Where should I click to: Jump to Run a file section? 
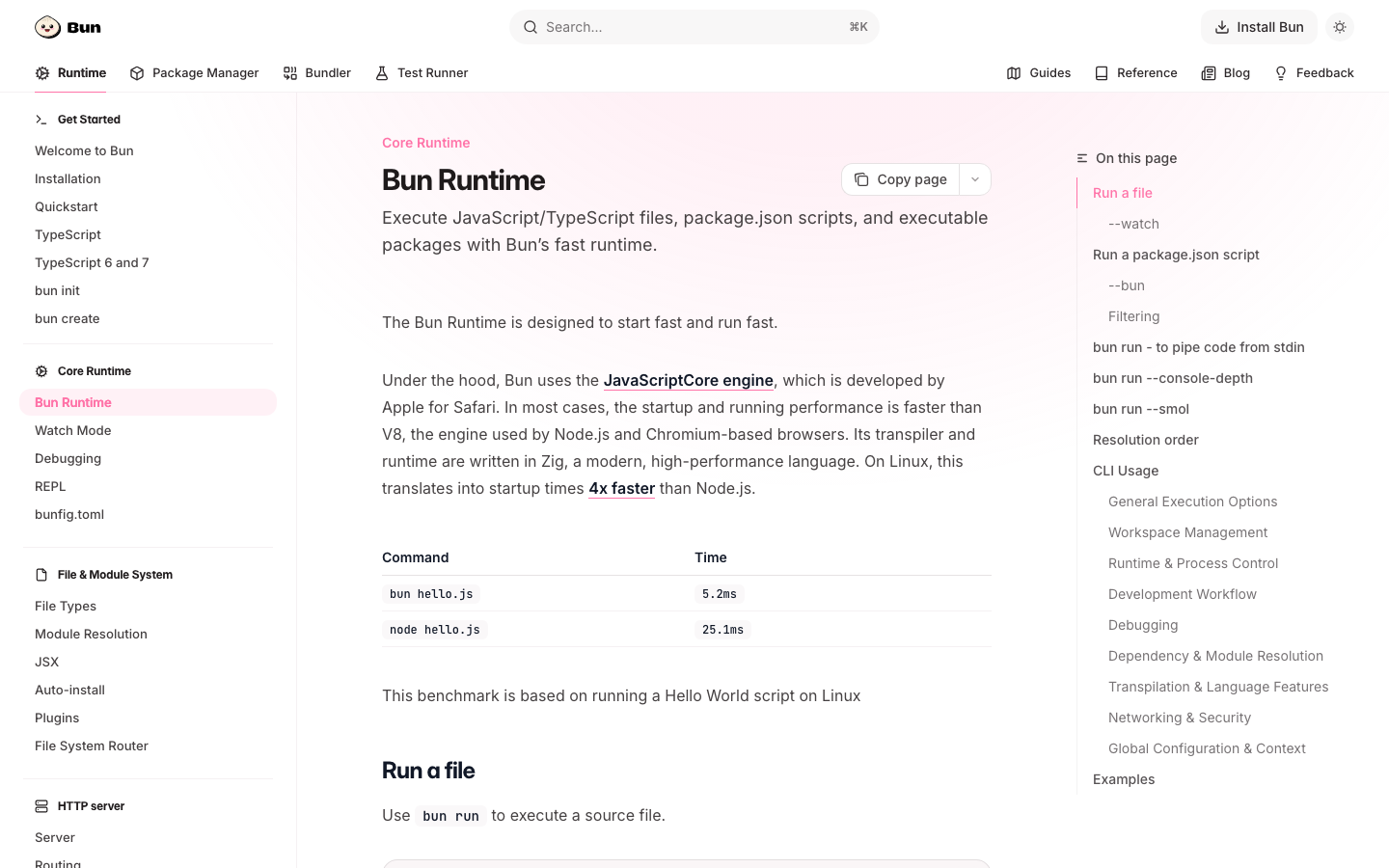tap(1123, 193)
